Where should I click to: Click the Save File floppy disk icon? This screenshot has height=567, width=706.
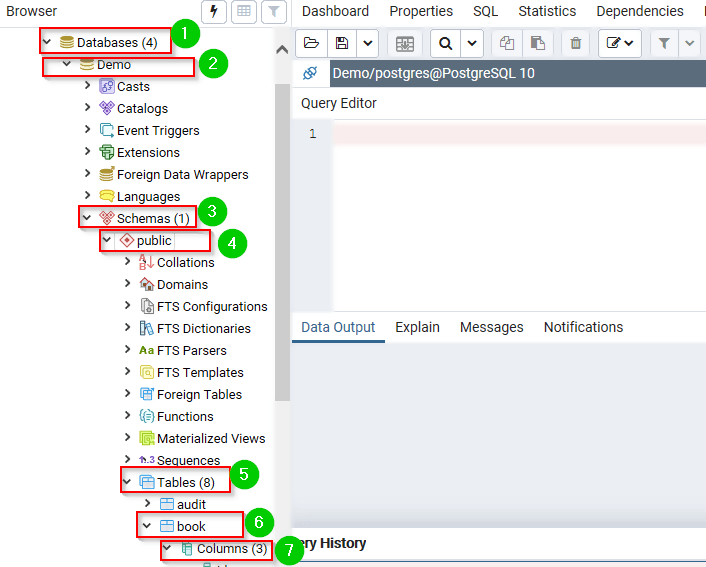point(342,43)
